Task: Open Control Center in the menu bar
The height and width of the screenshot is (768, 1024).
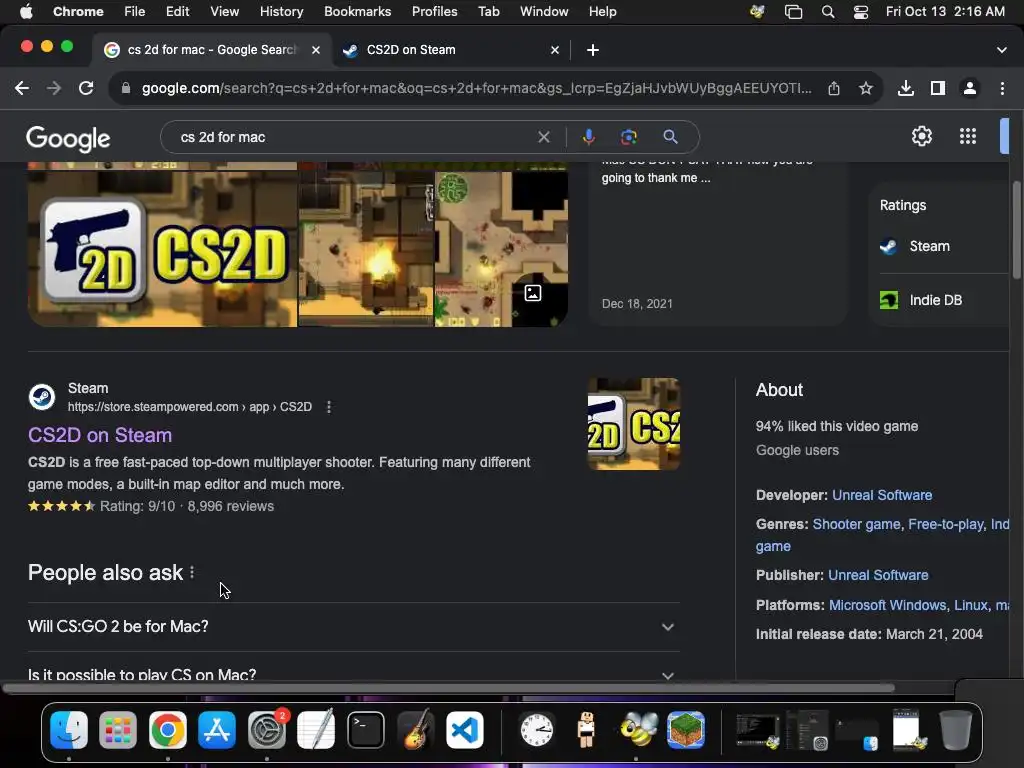Action: click(861, 12)
